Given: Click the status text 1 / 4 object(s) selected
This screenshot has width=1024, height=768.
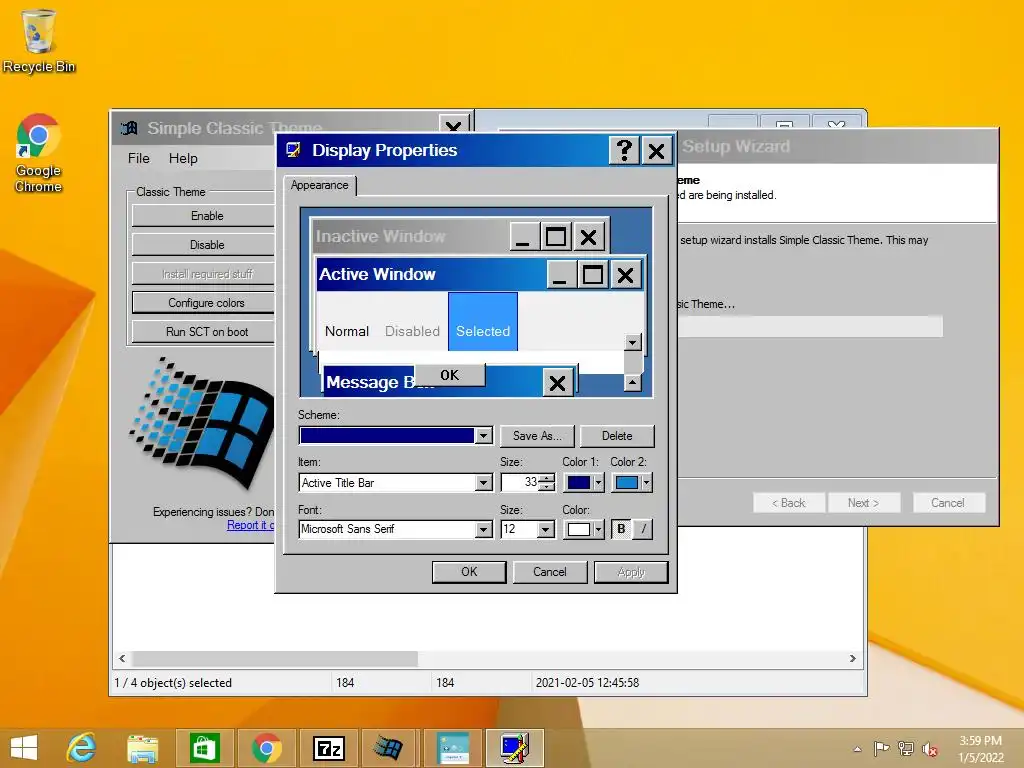Looking at the screenshot, I should point(173,682).
